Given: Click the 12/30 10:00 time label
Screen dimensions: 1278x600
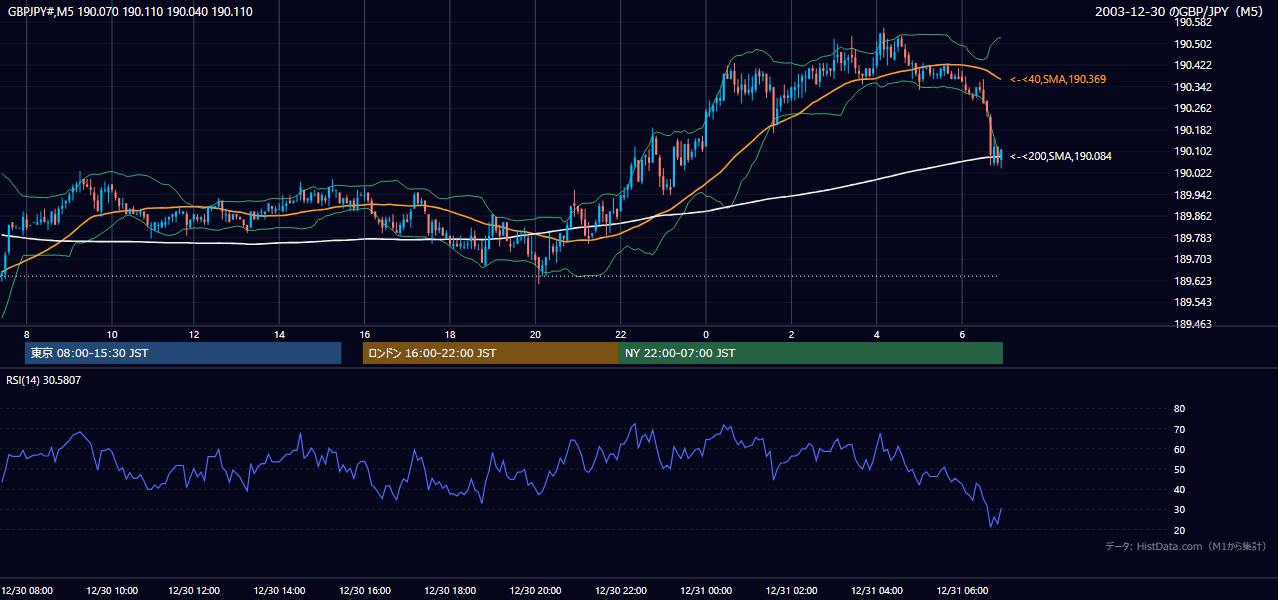Looking at the screenshot, I should pos(112,591).
